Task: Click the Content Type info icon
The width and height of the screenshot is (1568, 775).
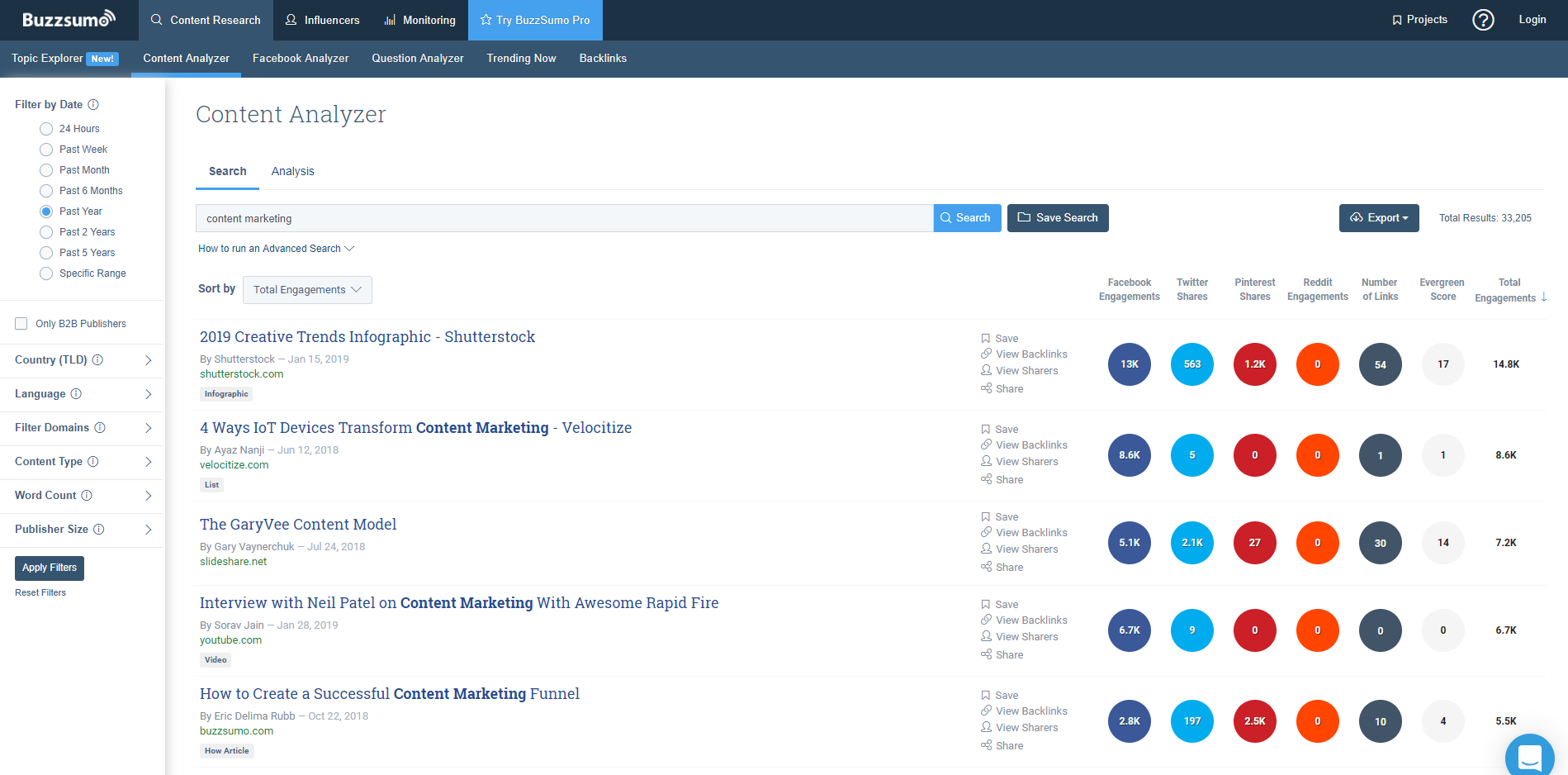Action: pyautogui.click(x=93, y=462)
